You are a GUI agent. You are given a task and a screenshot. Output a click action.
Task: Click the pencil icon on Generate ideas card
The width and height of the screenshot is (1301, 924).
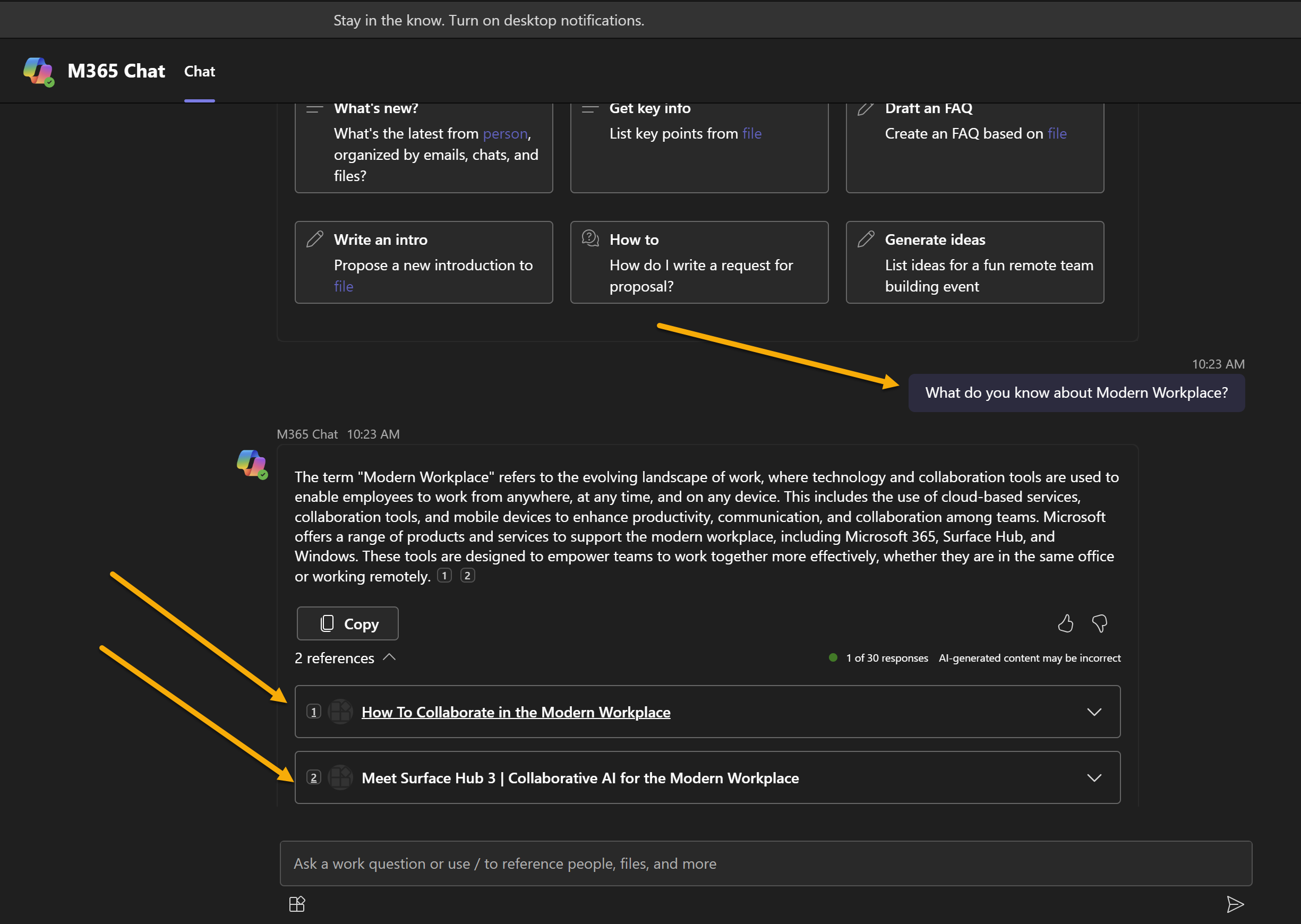(865, 239)
